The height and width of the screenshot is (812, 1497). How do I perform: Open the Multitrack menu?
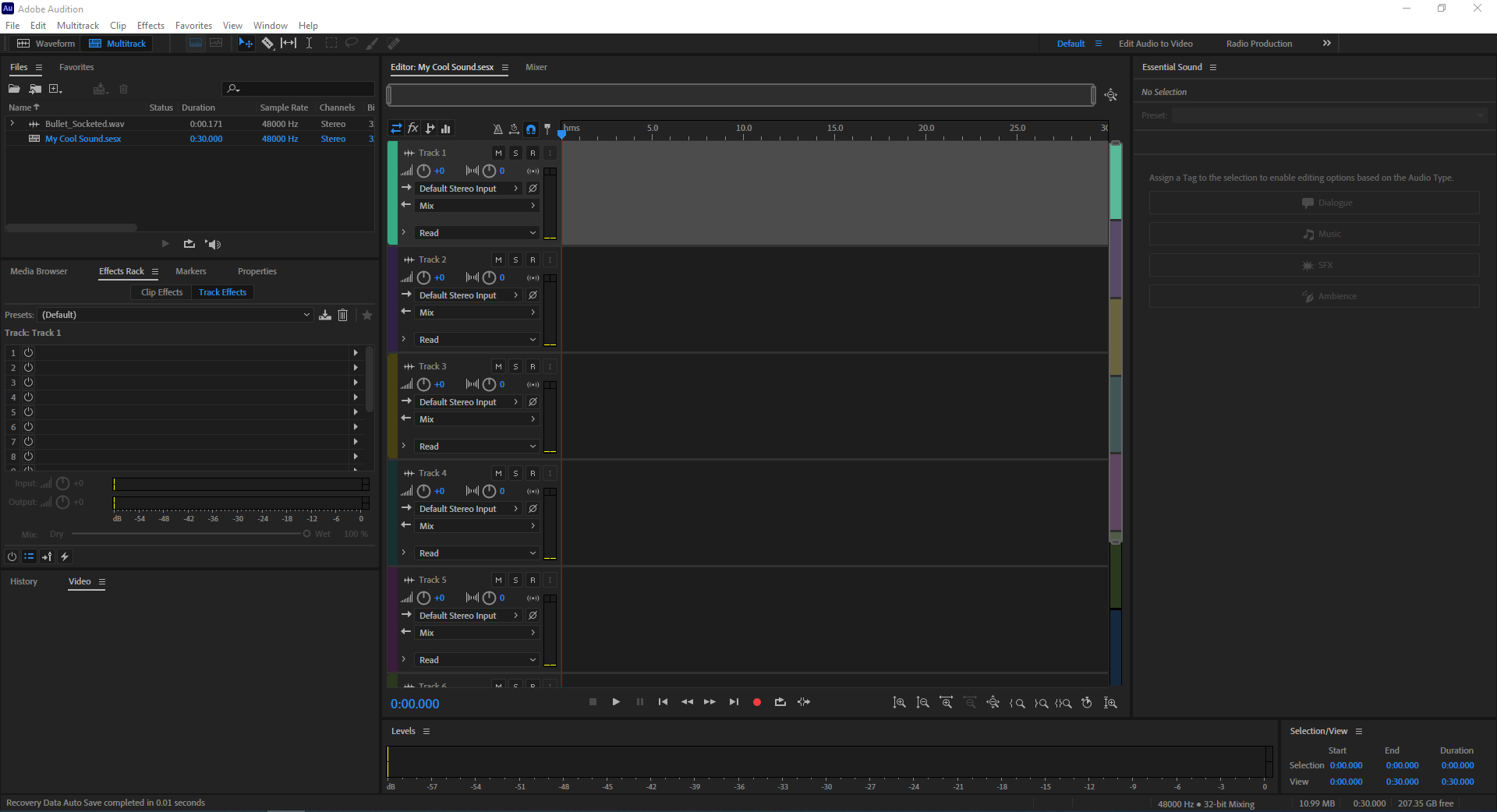tap(78, 26)
